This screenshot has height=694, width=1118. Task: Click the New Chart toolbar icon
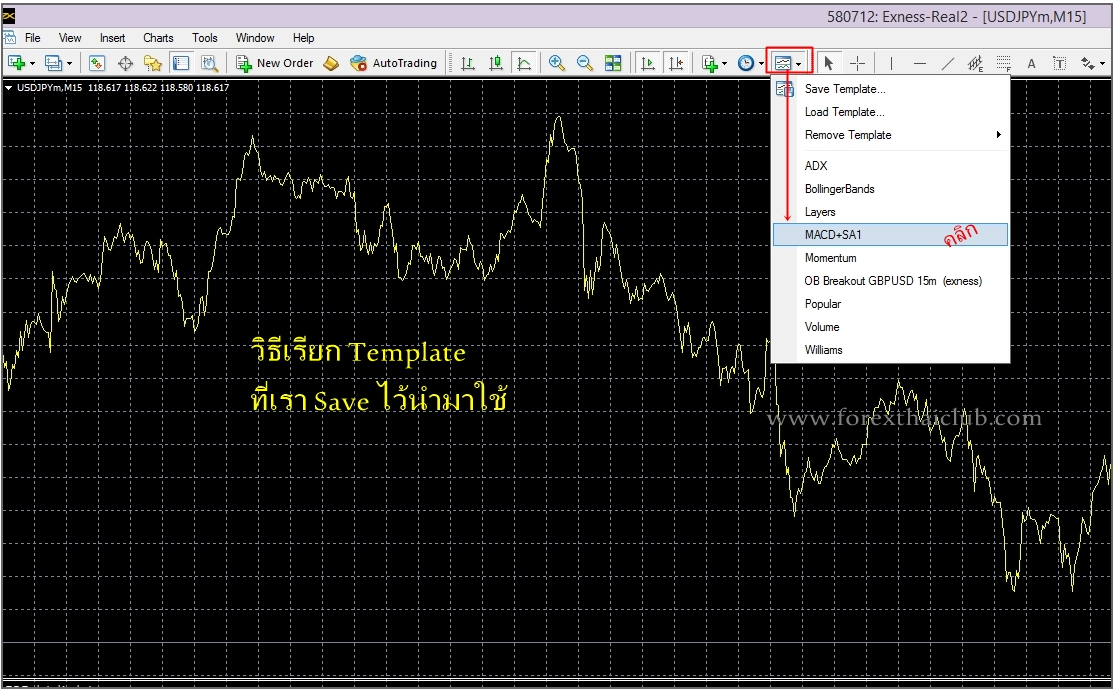pyautogui.click(x=16, y=63)
